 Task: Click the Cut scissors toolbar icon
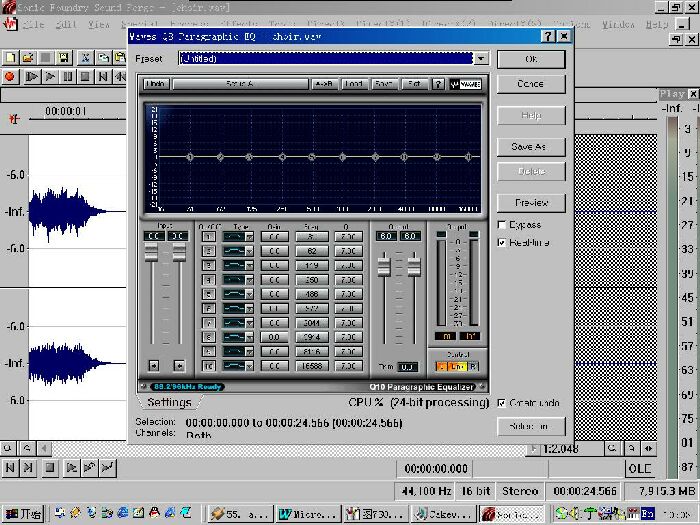coord(85,58)
